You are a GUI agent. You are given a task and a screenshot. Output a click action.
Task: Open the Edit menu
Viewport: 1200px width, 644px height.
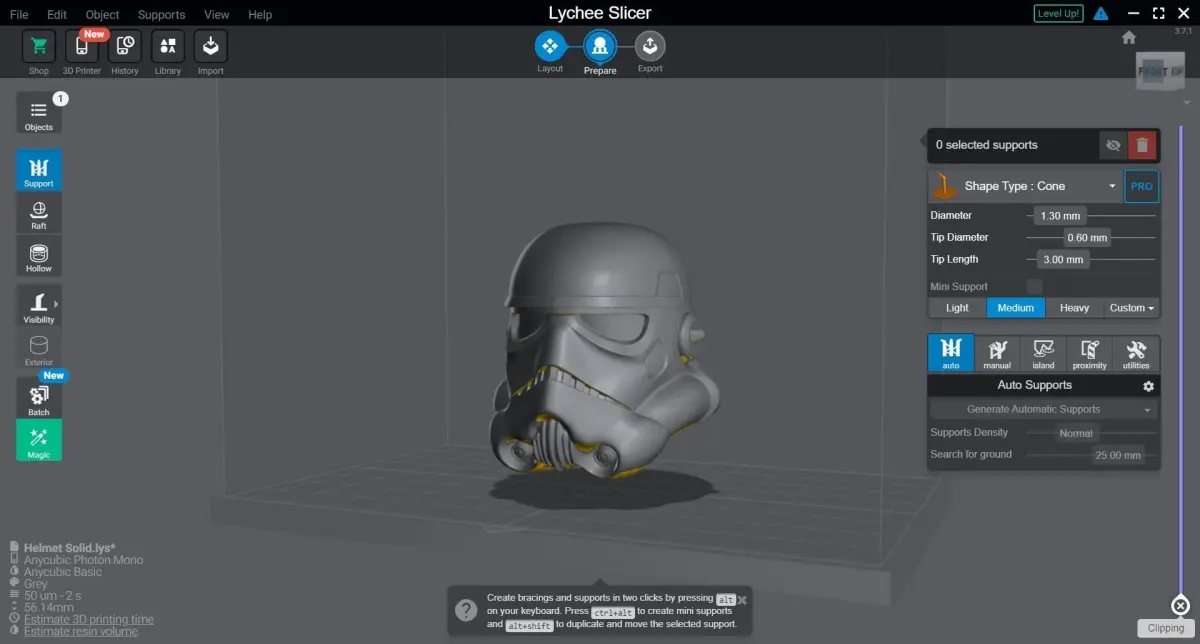tap(57, 15)
